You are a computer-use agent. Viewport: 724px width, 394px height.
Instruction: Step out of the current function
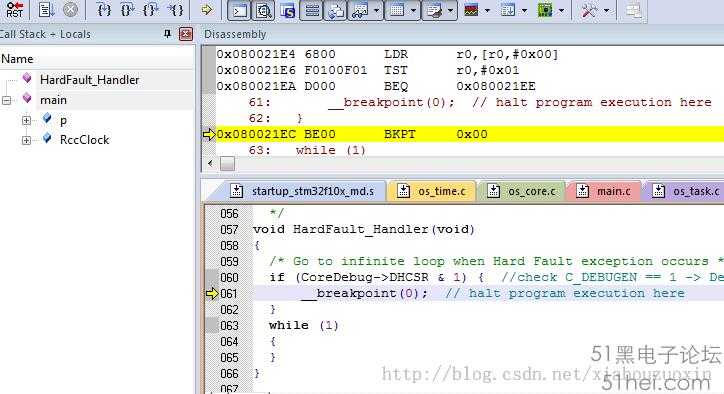point(151,10)
